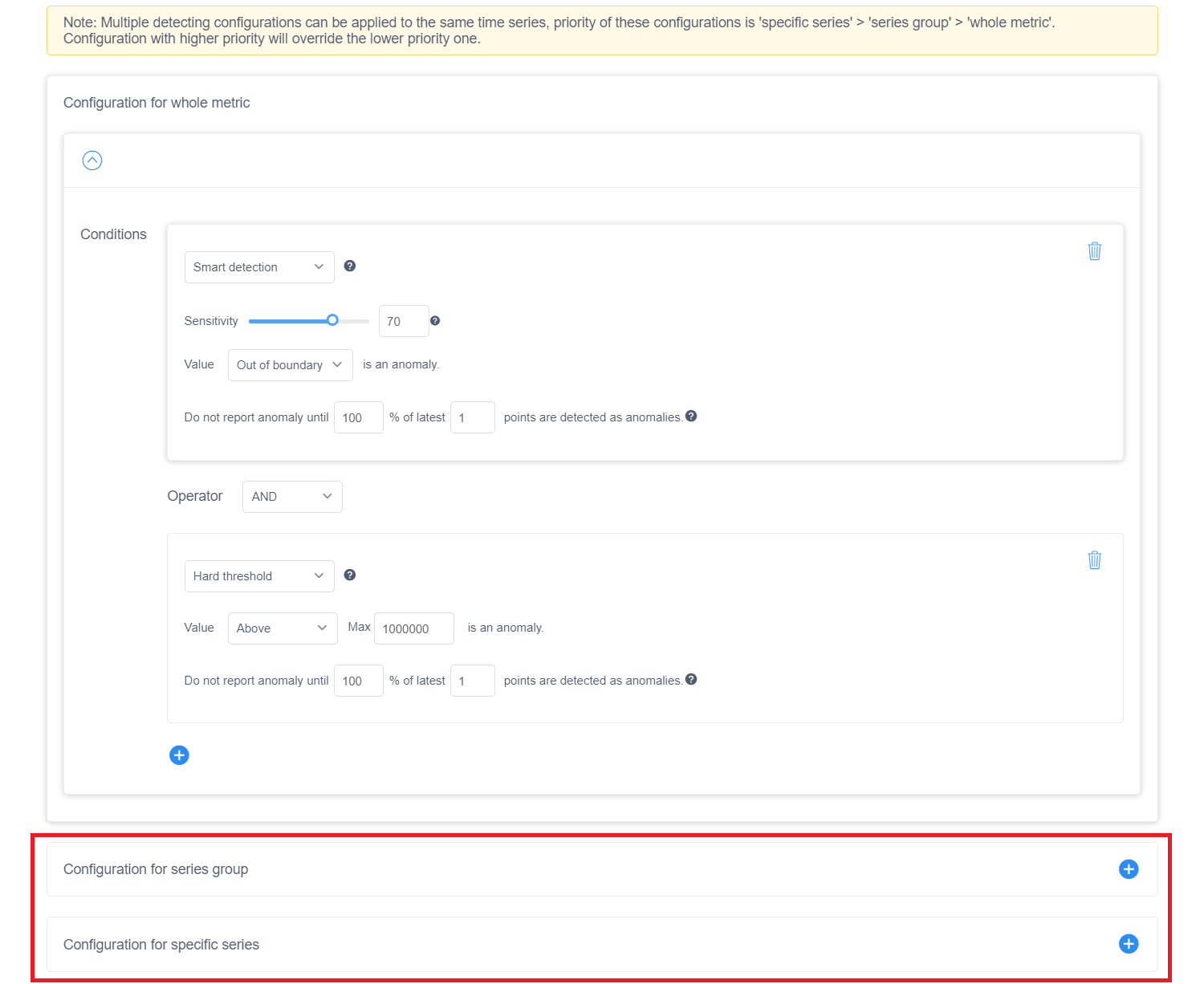Open the Hard threshold method dropdown
Viewport: 1204px width, 984px height.
coord(259,576)
